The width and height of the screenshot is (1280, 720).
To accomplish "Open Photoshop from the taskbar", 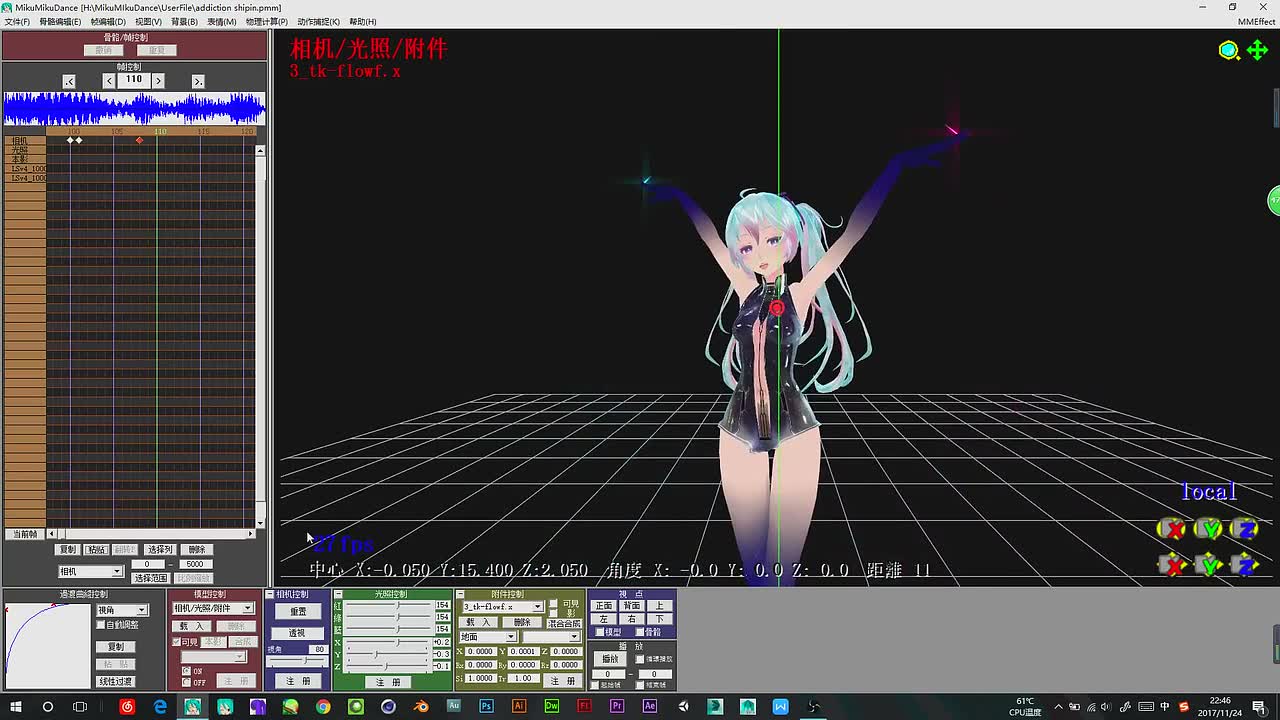I will [486, 706].
